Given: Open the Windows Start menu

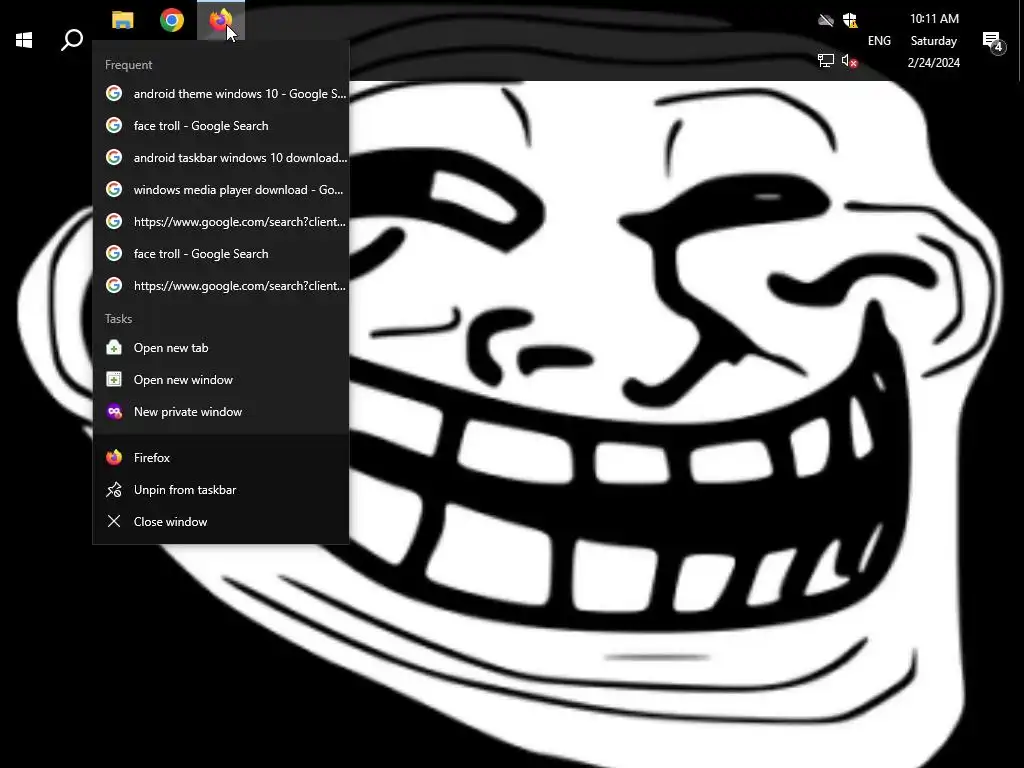Looking at the screenshot, I should 24,40.
